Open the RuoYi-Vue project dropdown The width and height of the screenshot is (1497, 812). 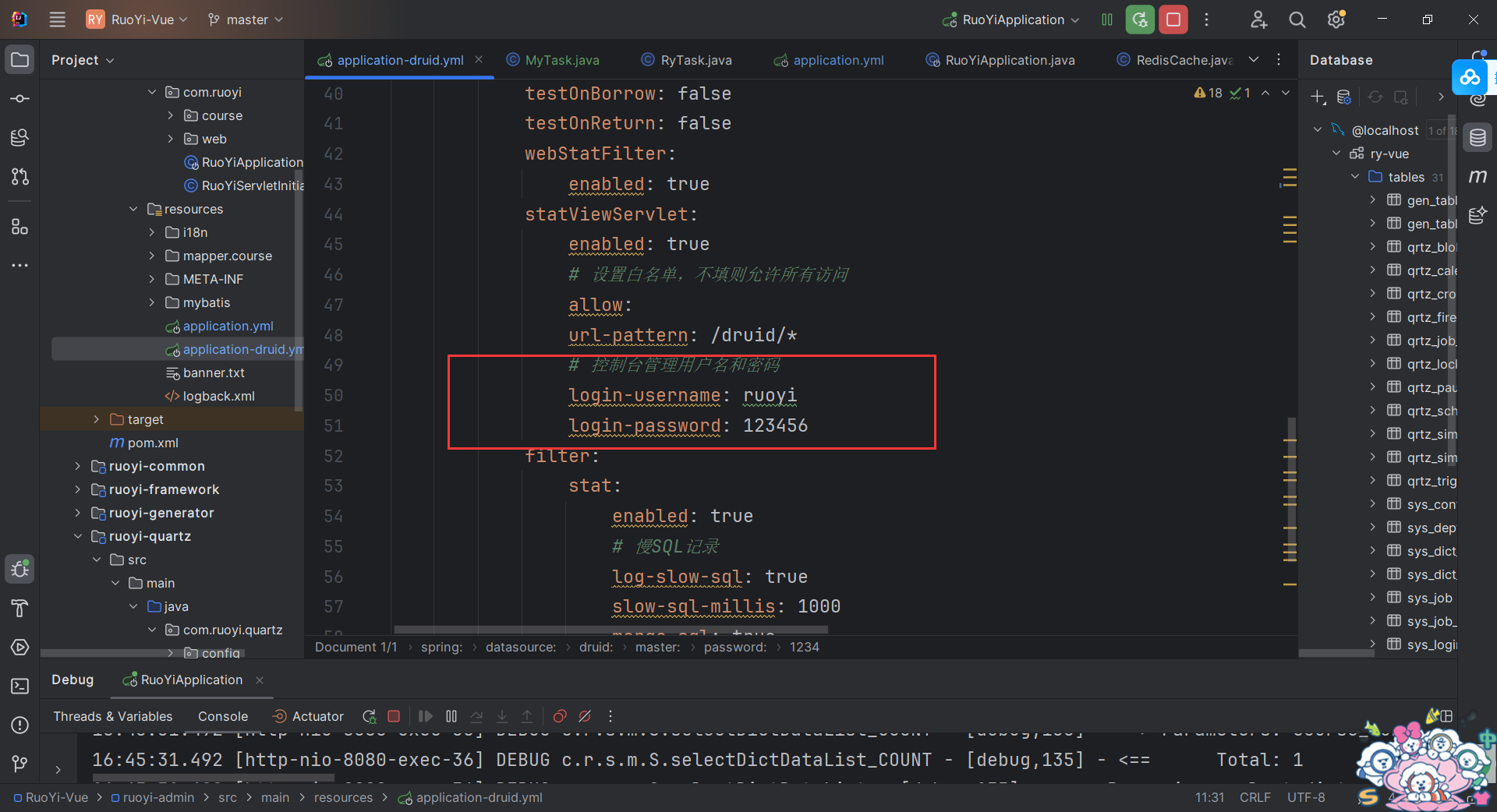(x=137, y=19)
